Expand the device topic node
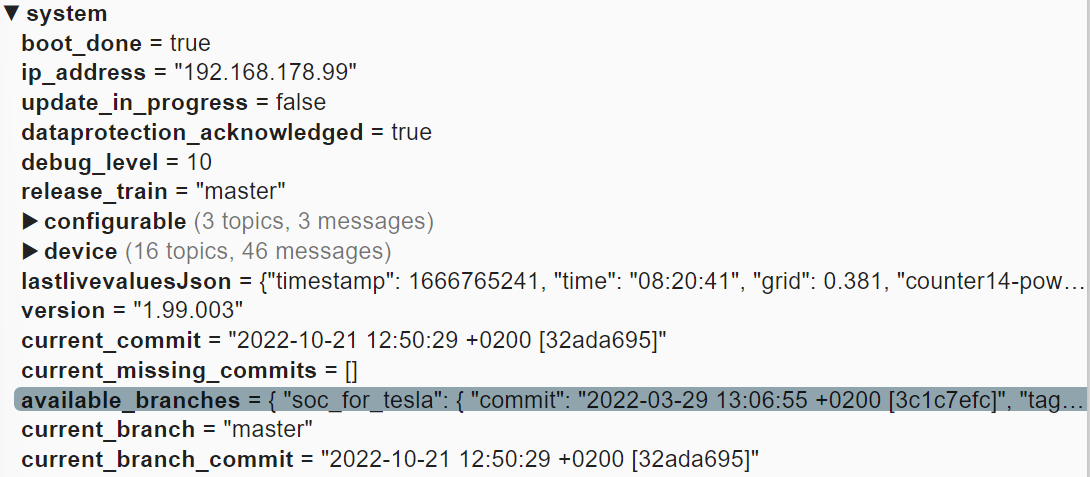 30,251
